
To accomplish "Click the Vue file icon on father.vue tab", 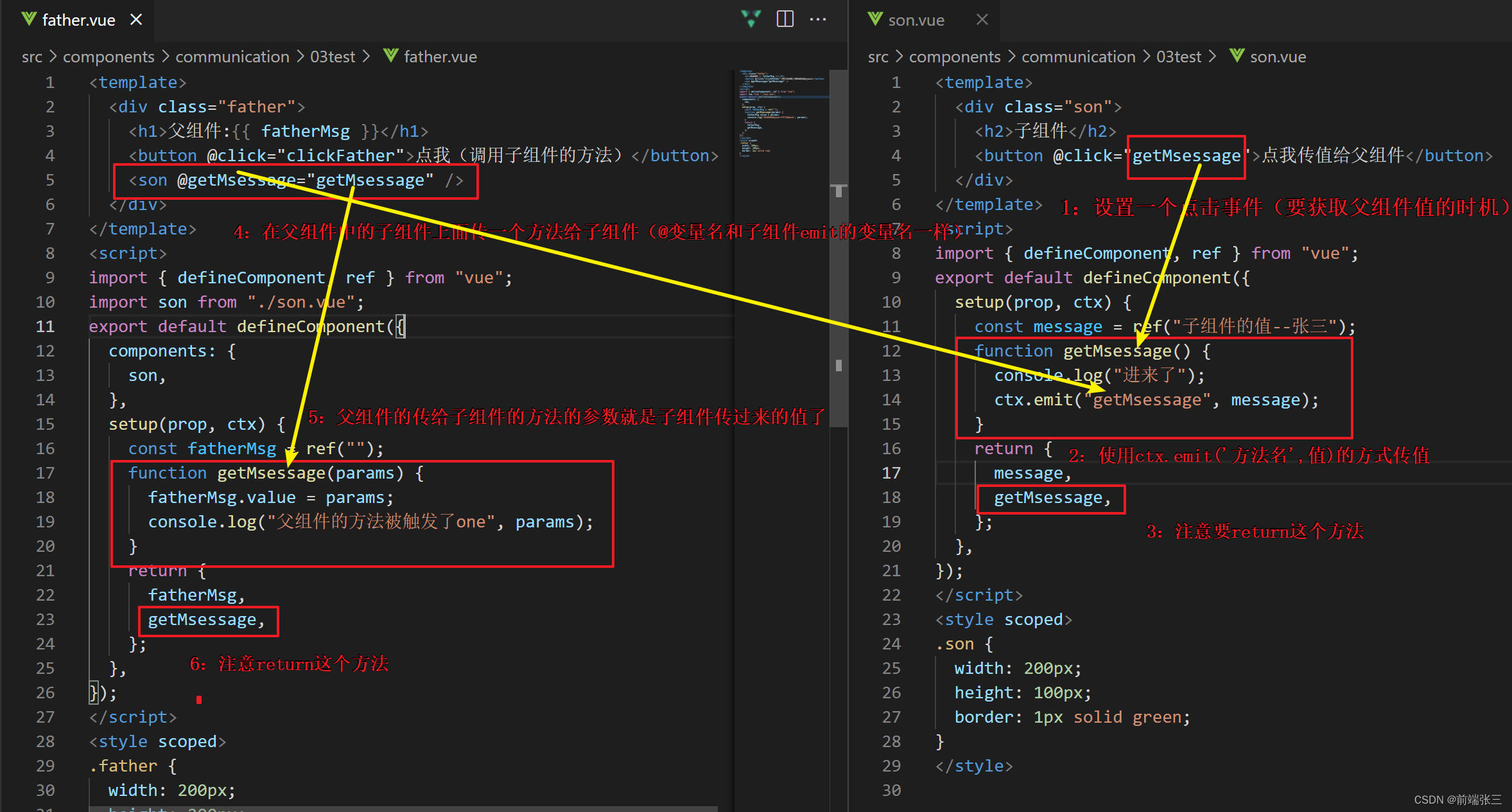I will (x=29, y=19).
